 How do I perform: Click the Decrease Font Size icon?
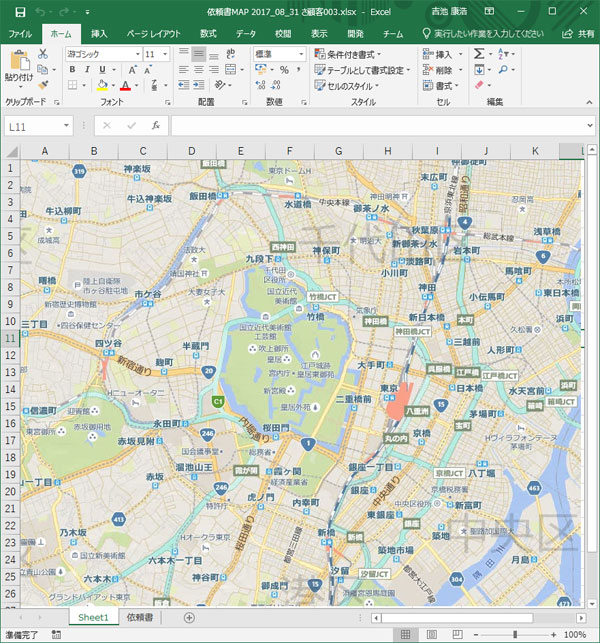(148, 70)
